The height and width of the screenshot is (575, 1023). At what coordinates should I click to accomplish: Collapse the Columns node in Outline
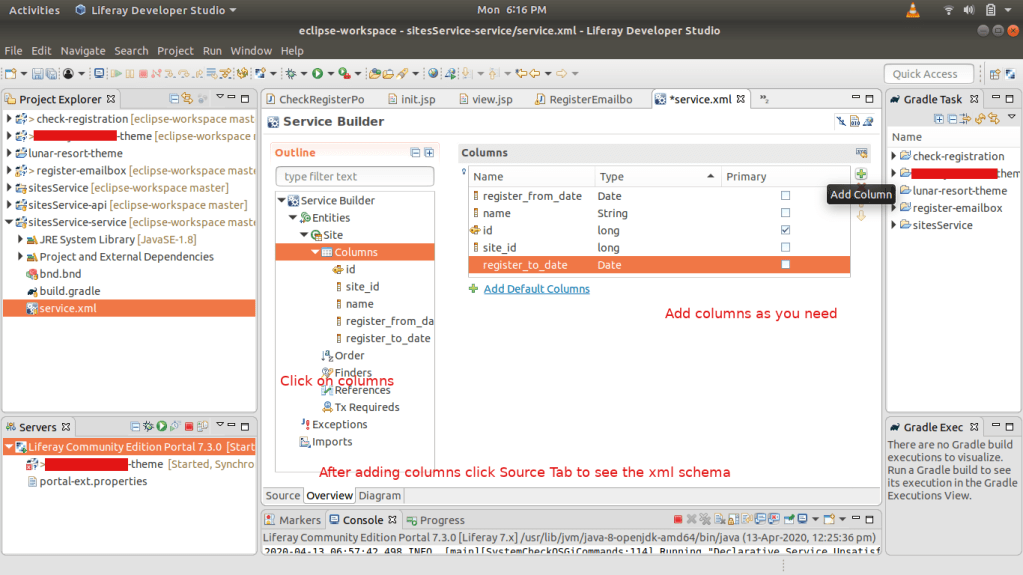[x=315, y=252]
